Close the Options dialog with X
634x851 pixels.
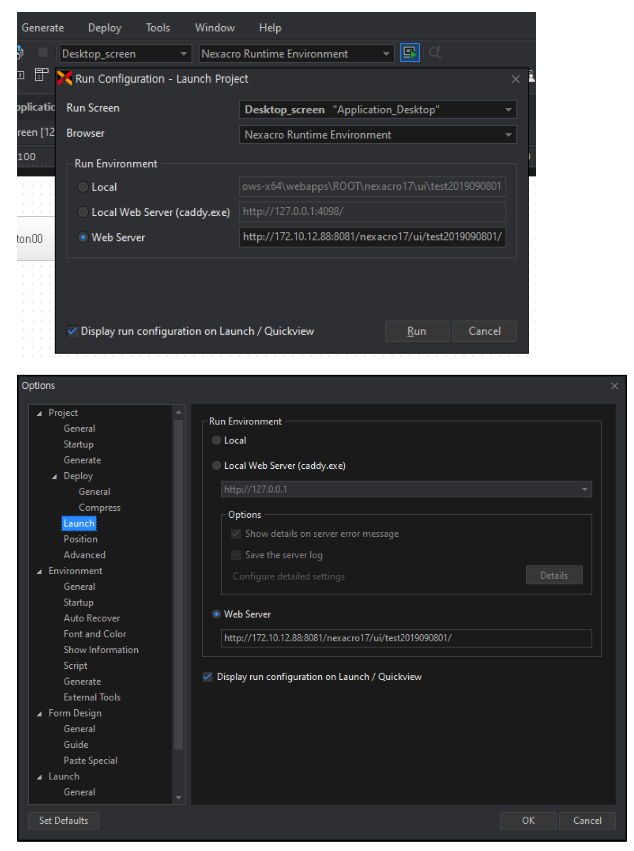point(614,386)
